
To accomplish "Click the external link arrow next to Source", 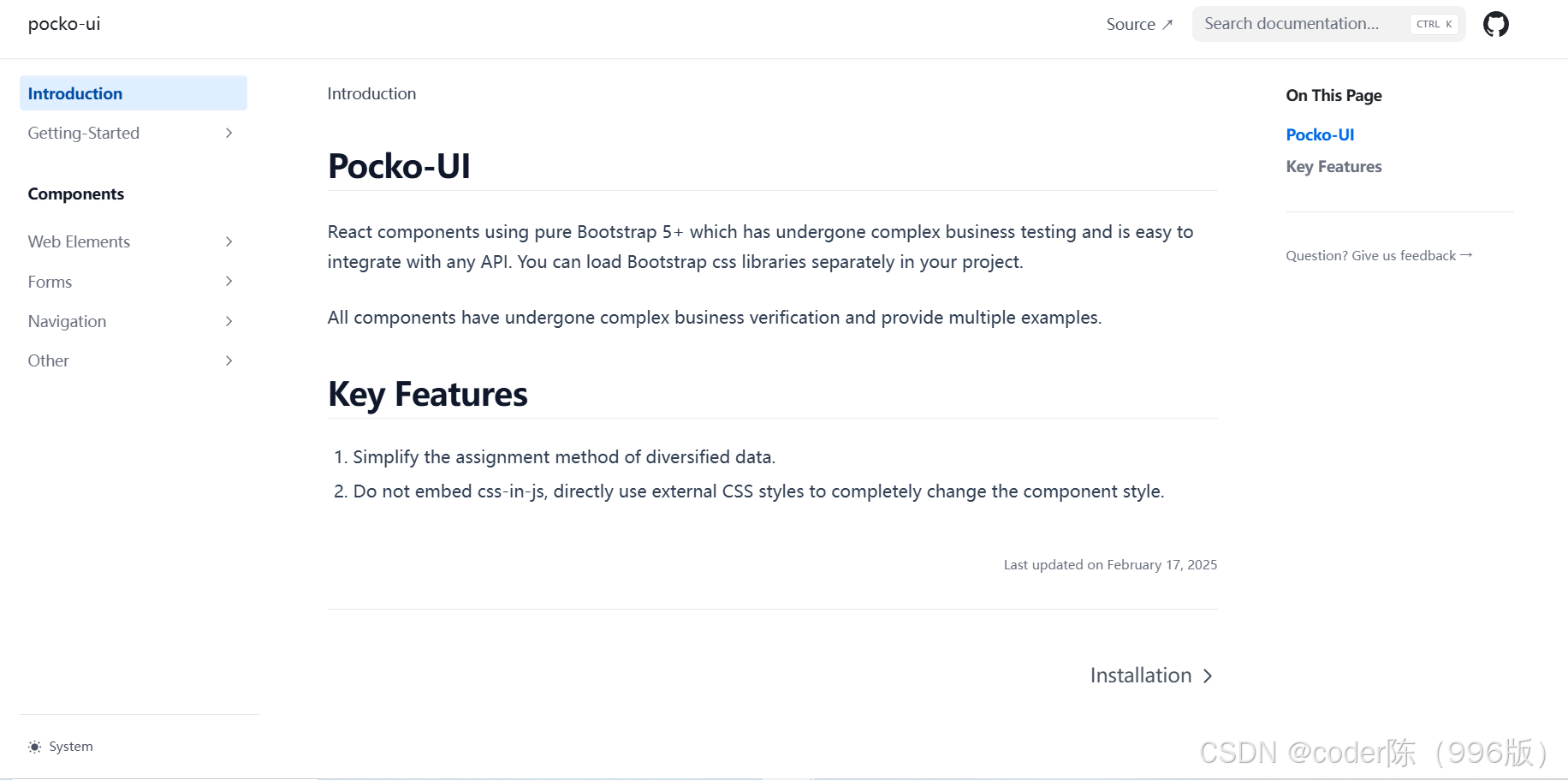I will point(1168,24).
